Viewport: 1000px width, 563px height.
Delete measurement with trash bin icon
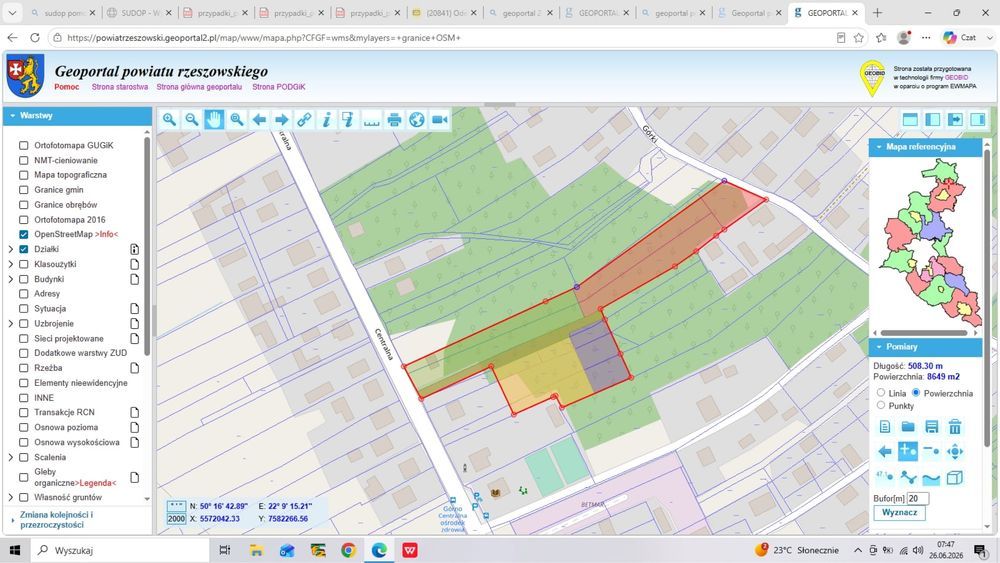[954, 427]
